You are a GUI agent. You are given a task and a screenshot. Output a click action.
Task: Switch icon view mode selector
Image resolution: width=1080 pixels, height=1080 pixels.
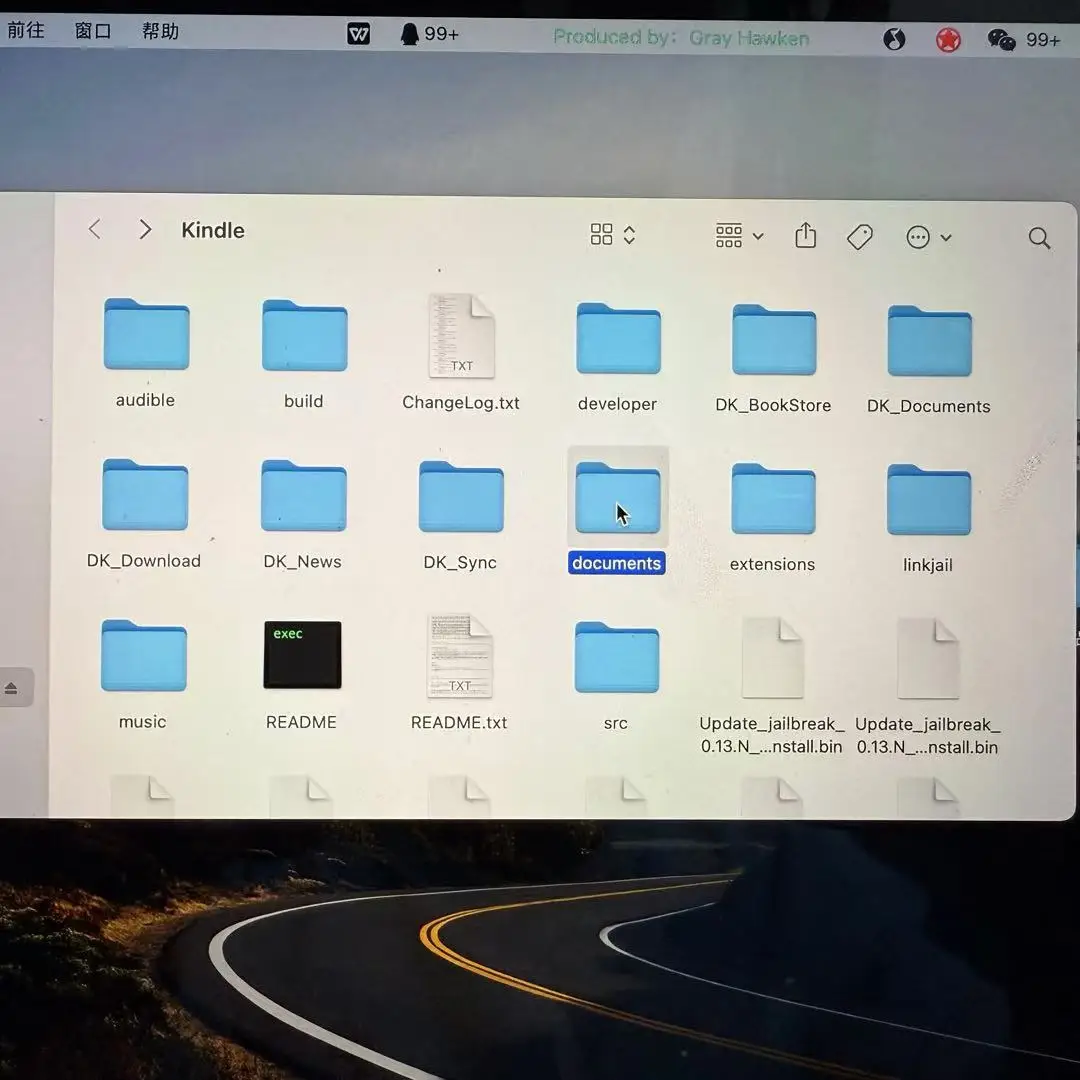click(x=612, y=235)
